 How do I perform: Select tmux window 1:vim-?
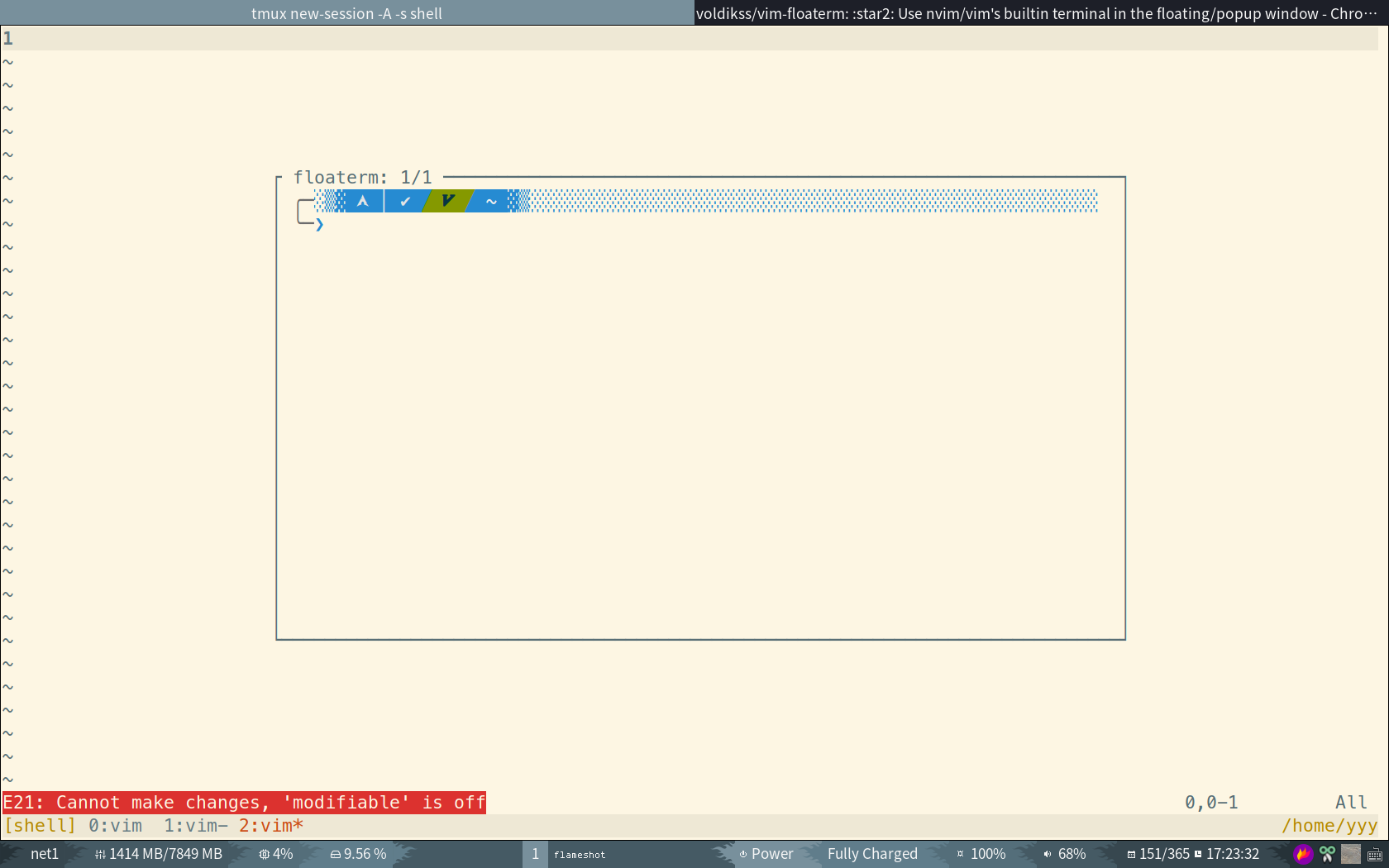(x=196, y=825)
